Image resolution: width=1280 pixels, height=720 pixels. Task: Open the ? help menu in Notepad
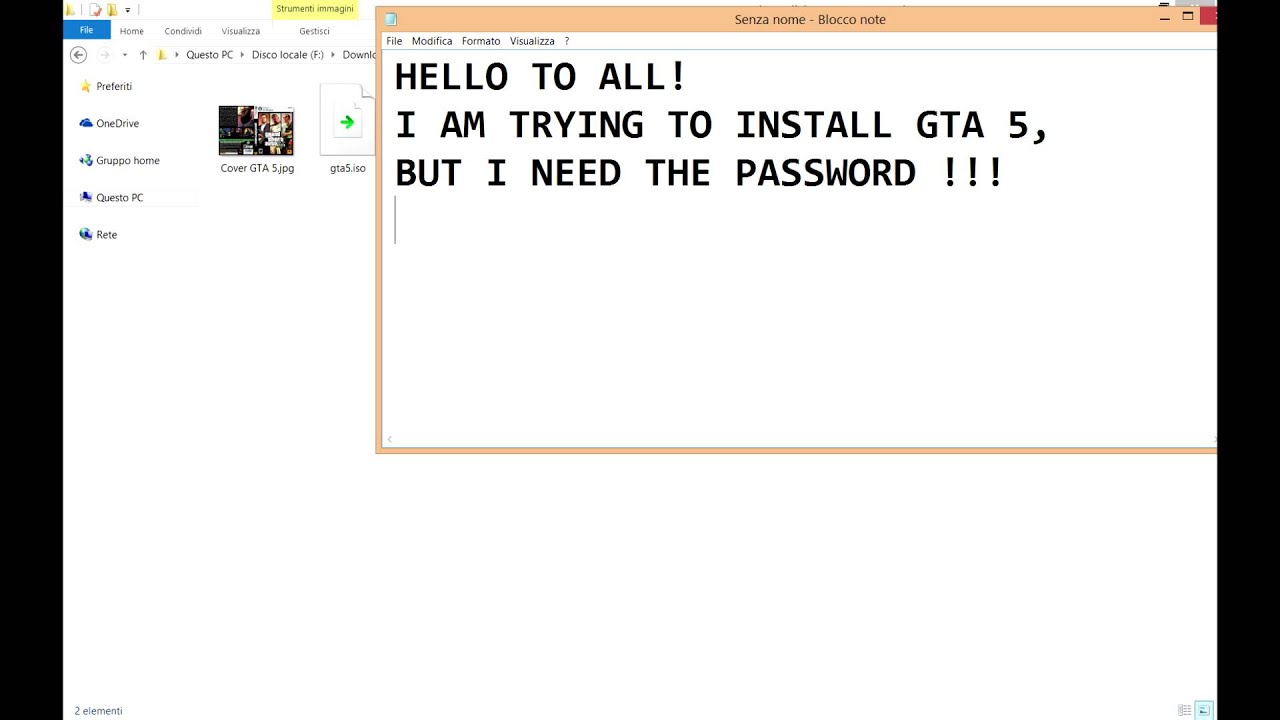click(567, 41)
